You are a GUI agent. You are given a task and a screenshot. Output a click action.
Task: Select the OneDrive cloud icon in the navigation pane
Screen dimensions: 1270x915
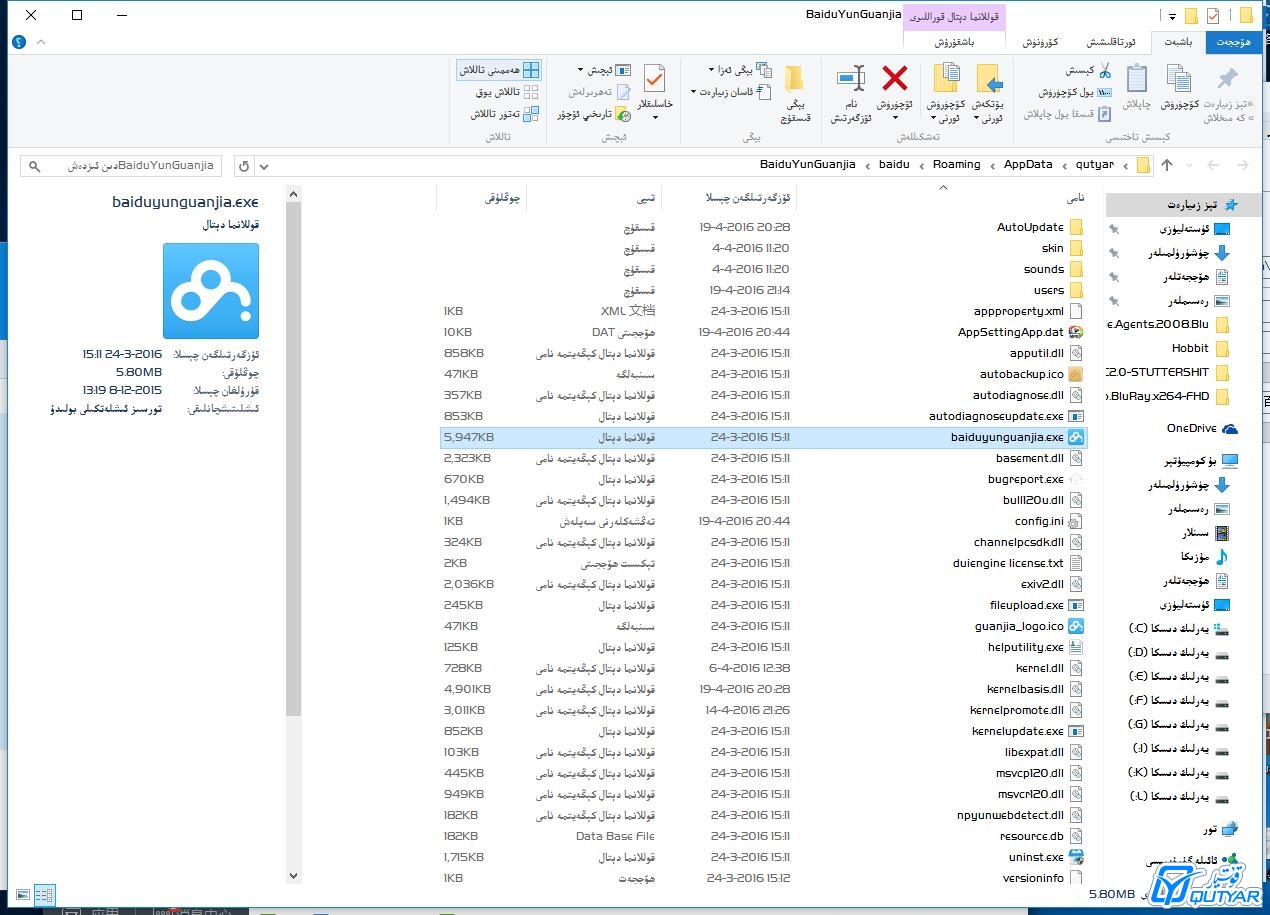1229,428
